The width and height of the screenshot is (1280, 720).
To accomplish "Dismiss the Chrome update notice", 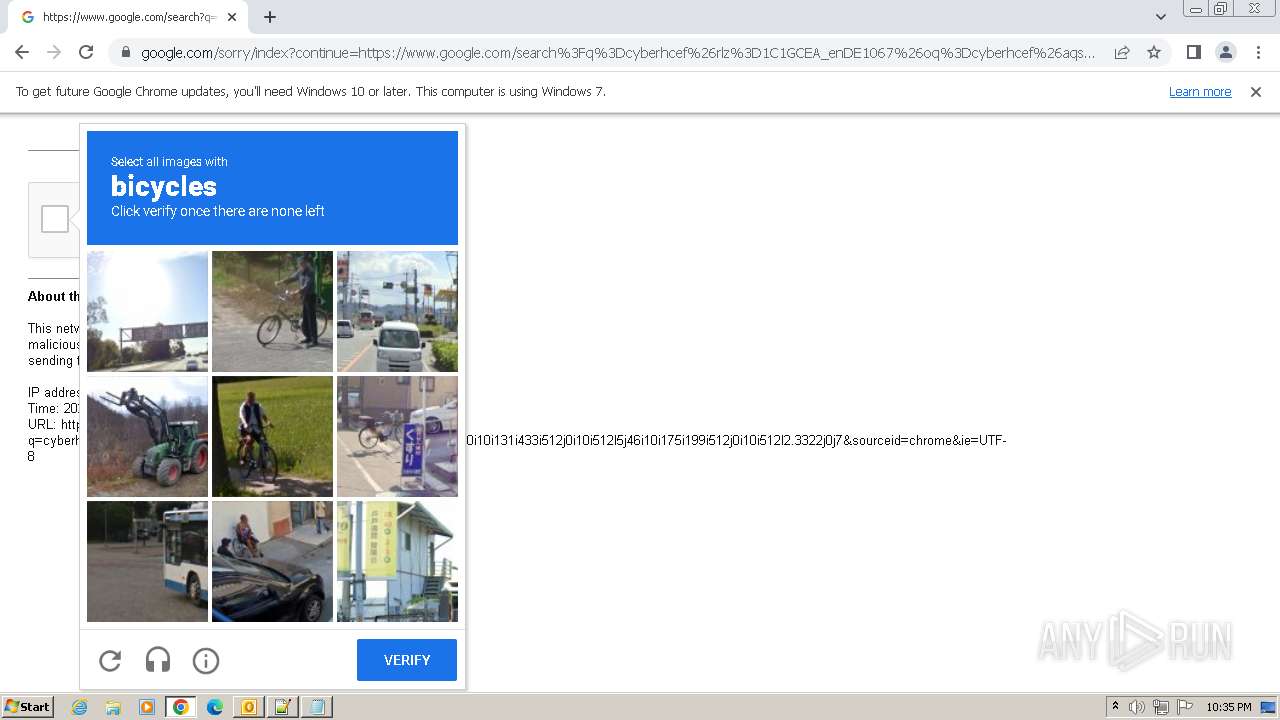I will (1256, 92).
